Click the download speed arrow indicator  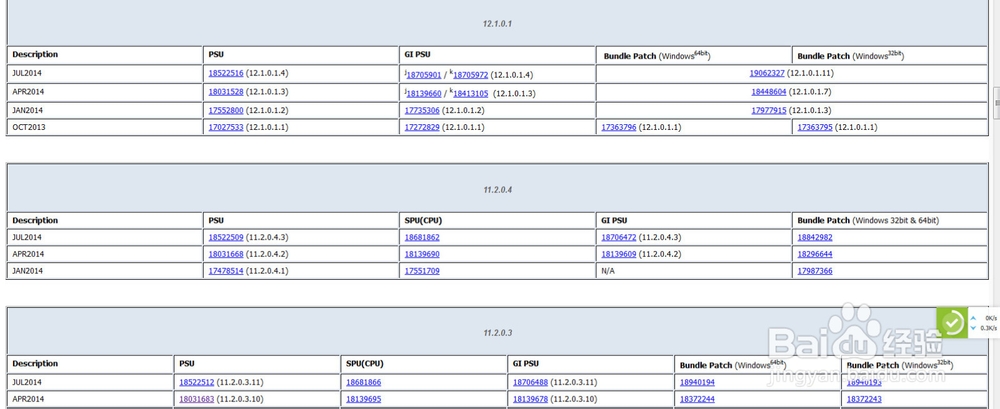click(973, 328)
